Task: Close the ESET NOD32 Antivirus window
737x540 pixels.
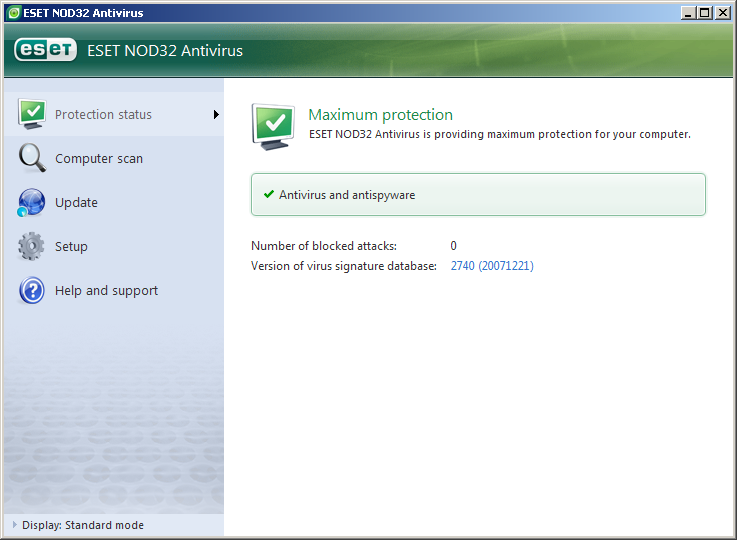Action: point(722,13)
